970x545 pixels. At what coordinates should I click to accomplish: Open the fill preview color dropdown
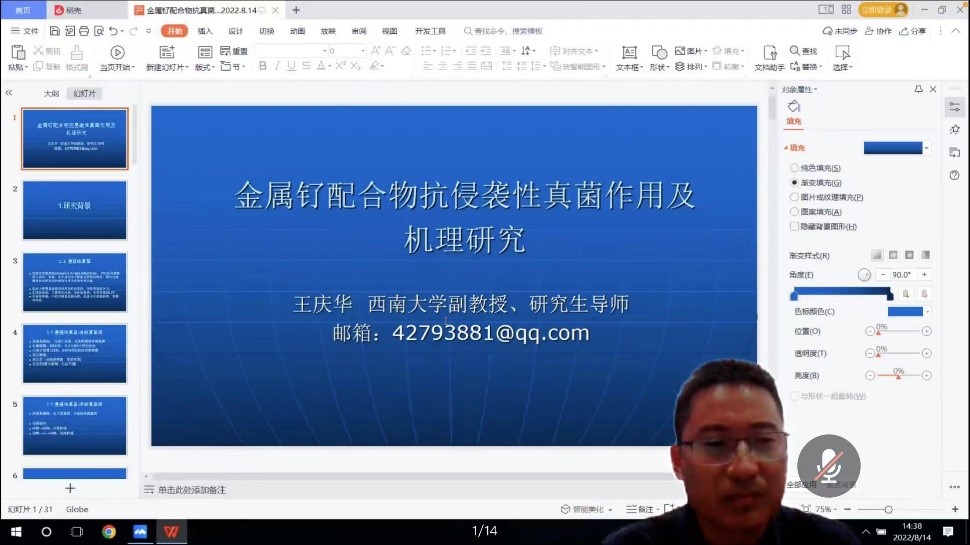926,148
